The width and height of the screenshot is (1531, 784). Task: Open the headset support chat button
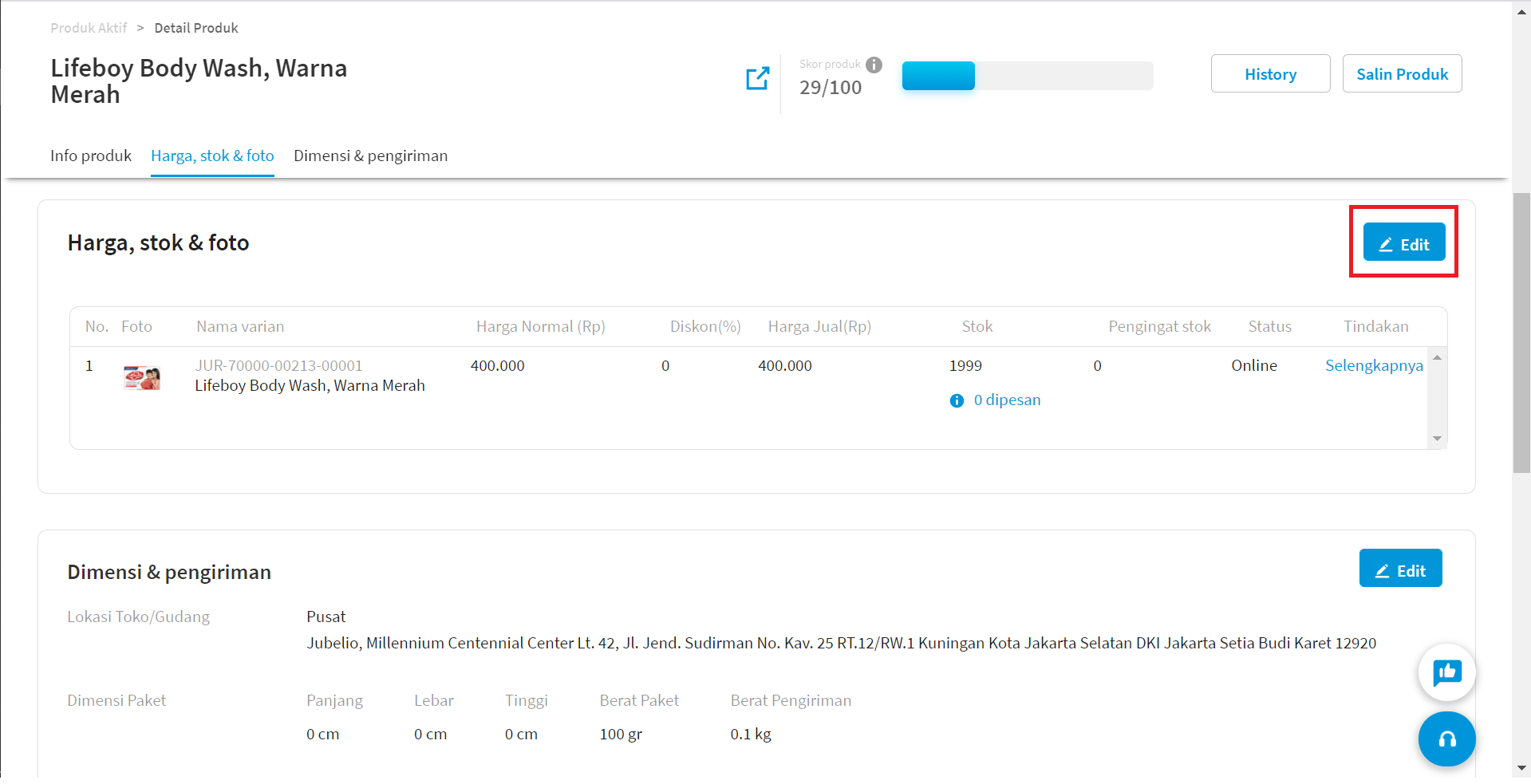click(x=1446, y=739)
